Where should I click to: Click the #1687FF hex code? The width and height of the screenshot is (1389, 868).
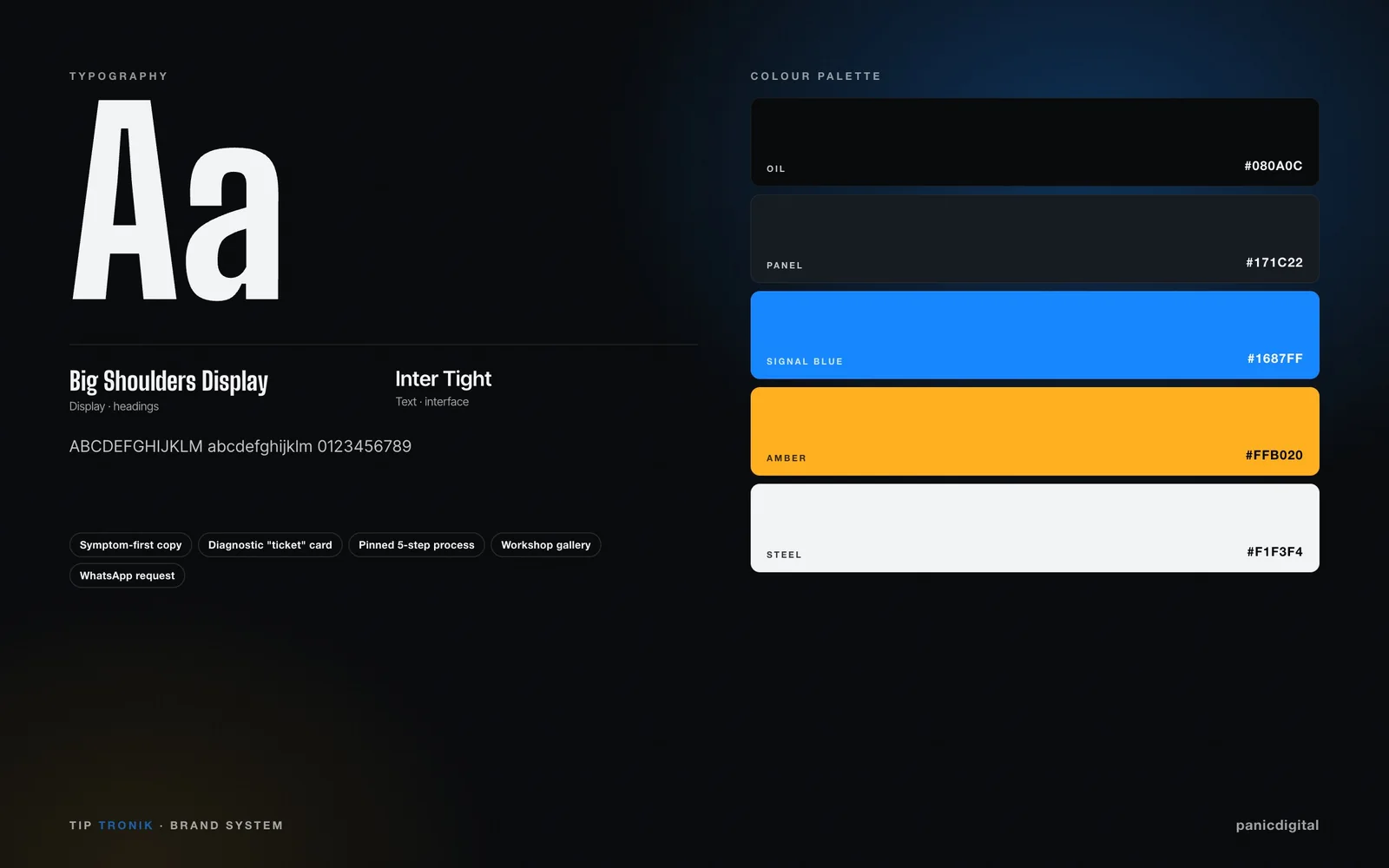click(1275, 358)
